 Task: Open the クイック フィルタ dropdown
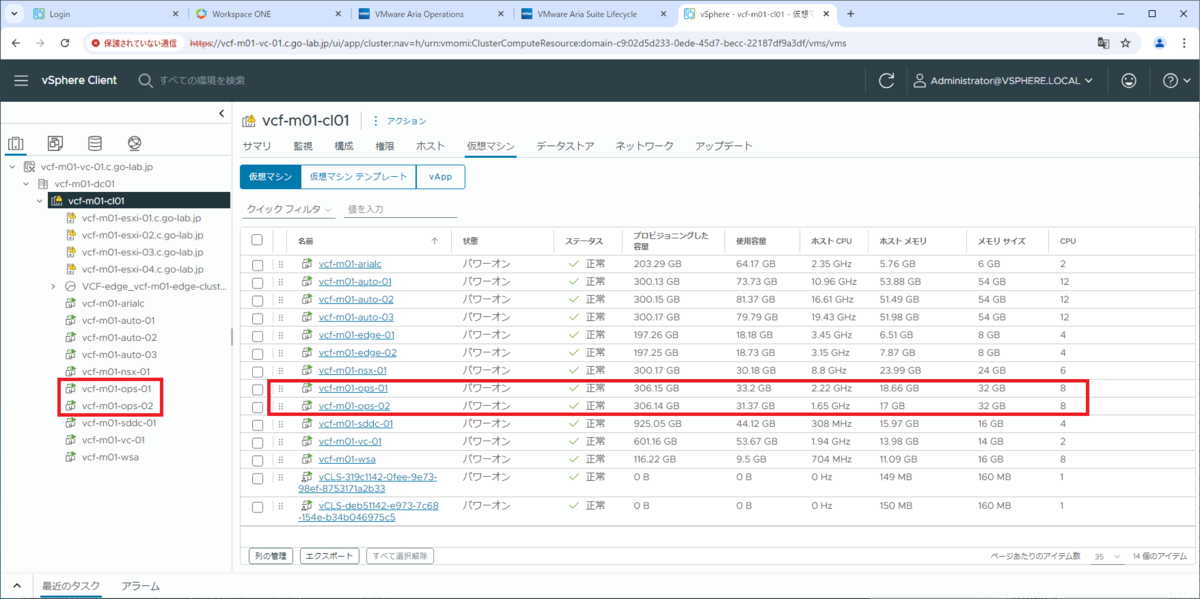coord(289,209)
